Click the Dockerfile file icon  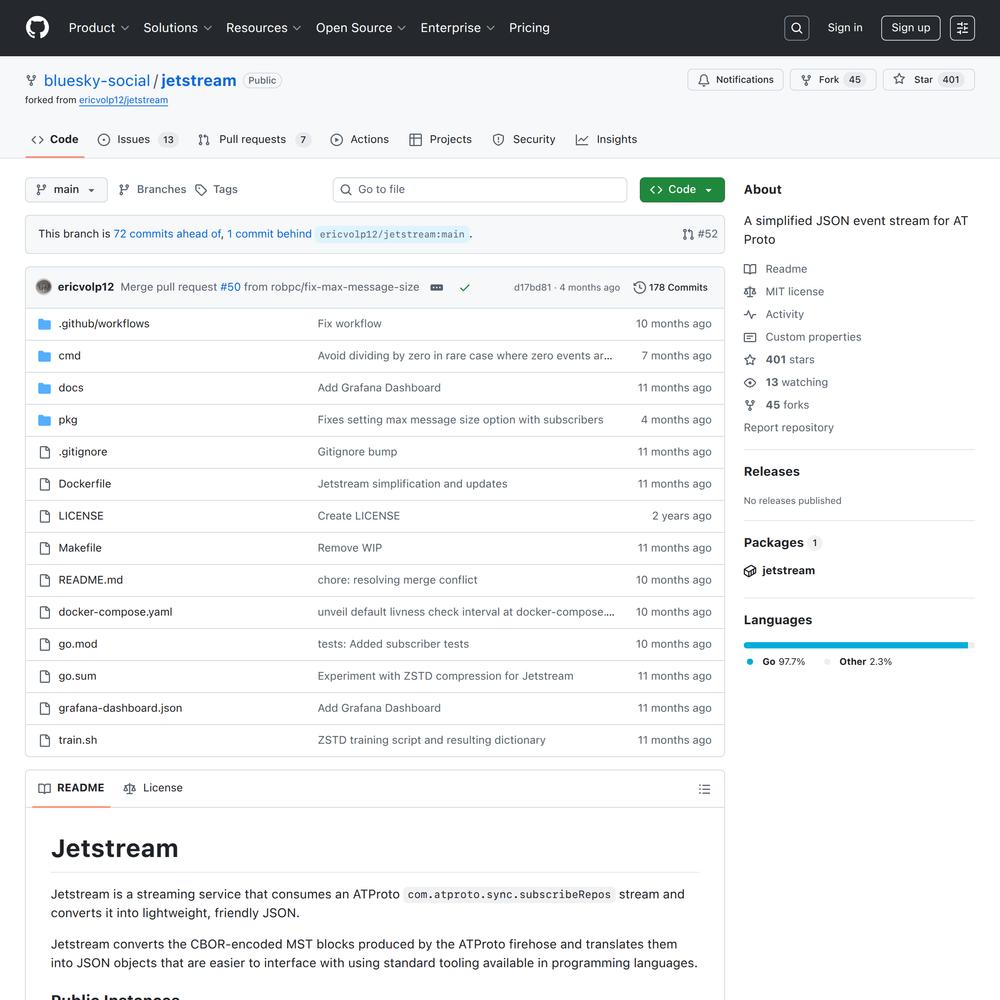[x=45, y=484]
